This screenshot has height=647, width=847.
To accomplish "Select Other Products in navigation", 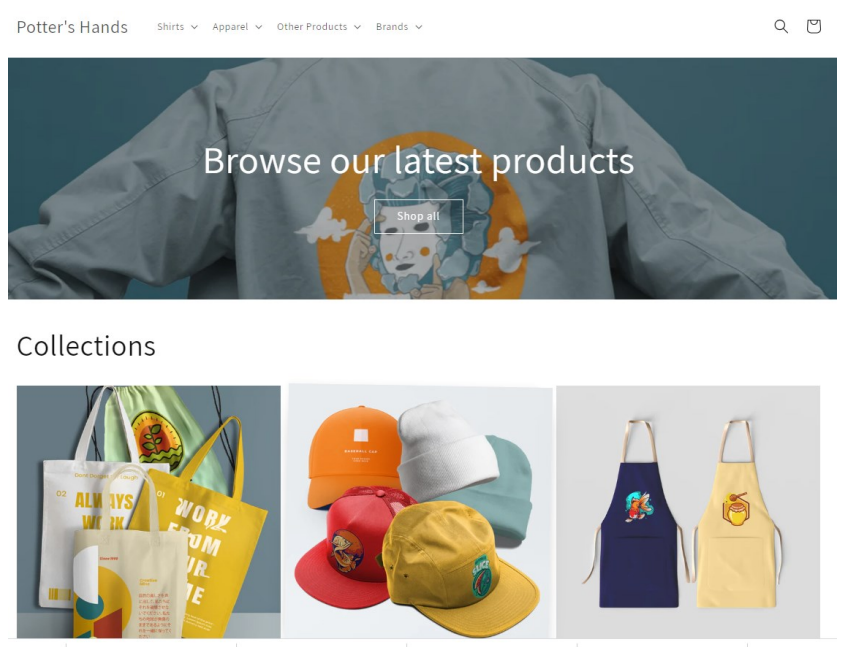I will click(x=312, y=26).
